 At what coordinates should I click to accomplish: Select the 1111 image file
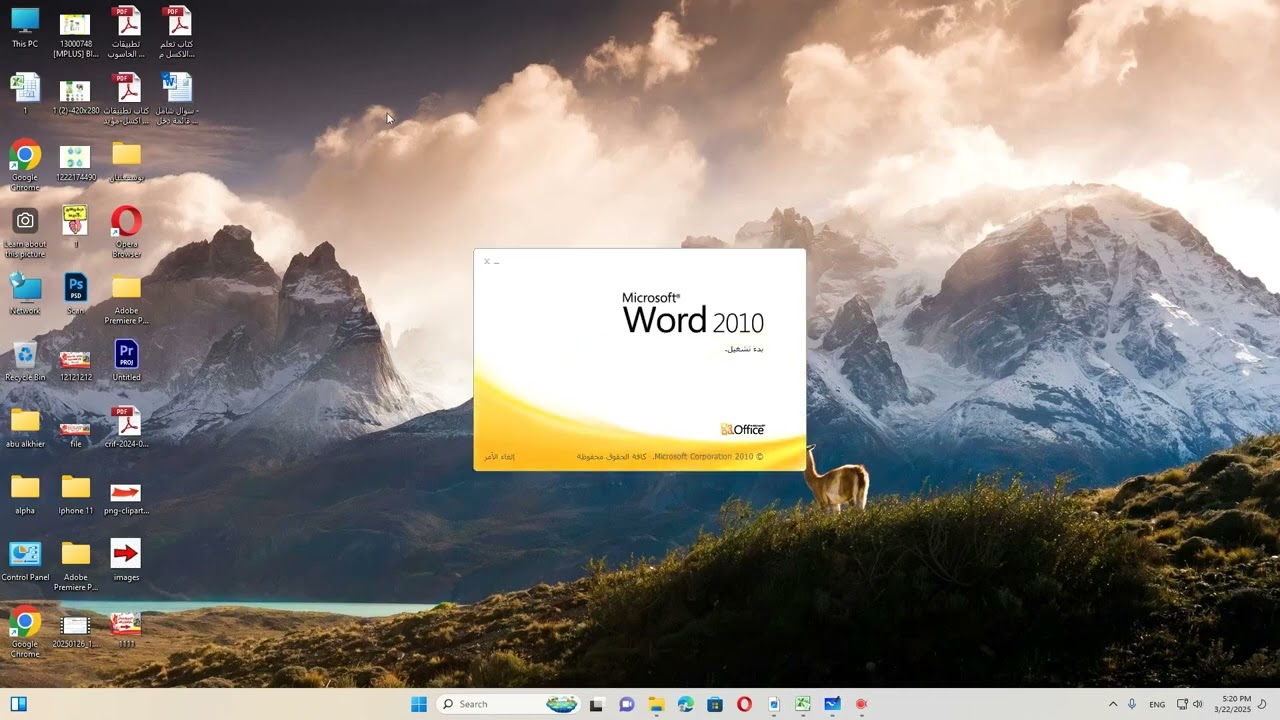click(x=126, y=628)
